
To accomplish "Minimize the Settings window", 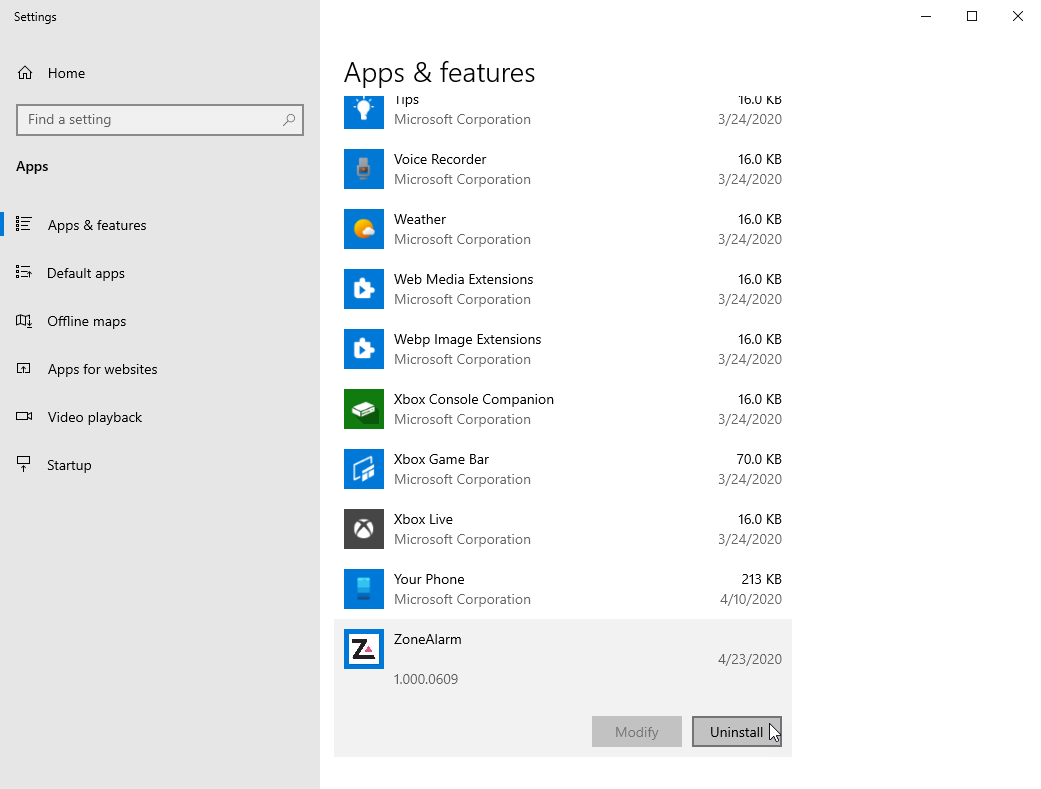I will tap(926, 16).
